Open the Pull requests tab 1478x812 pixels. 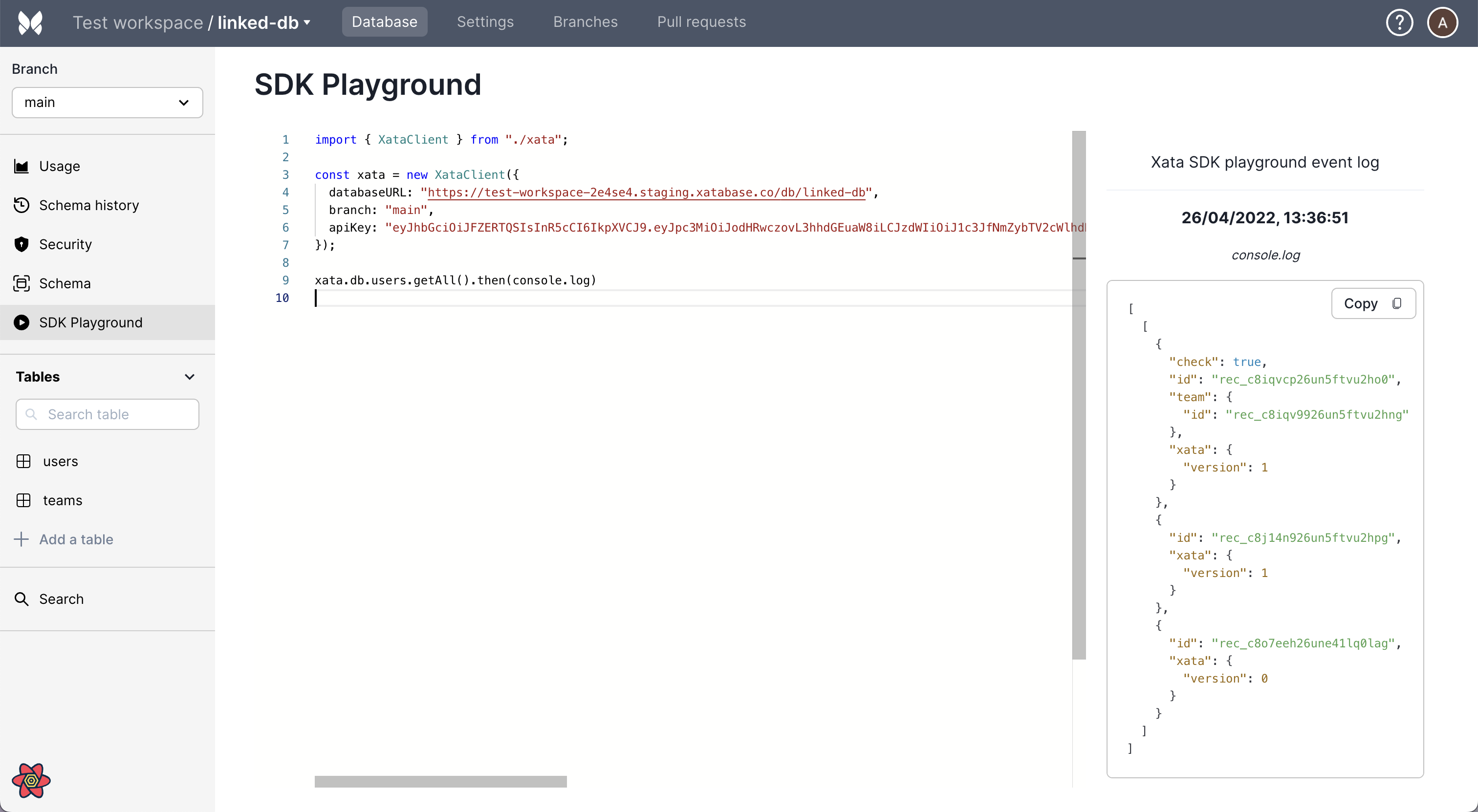click(x=701, y=22)
